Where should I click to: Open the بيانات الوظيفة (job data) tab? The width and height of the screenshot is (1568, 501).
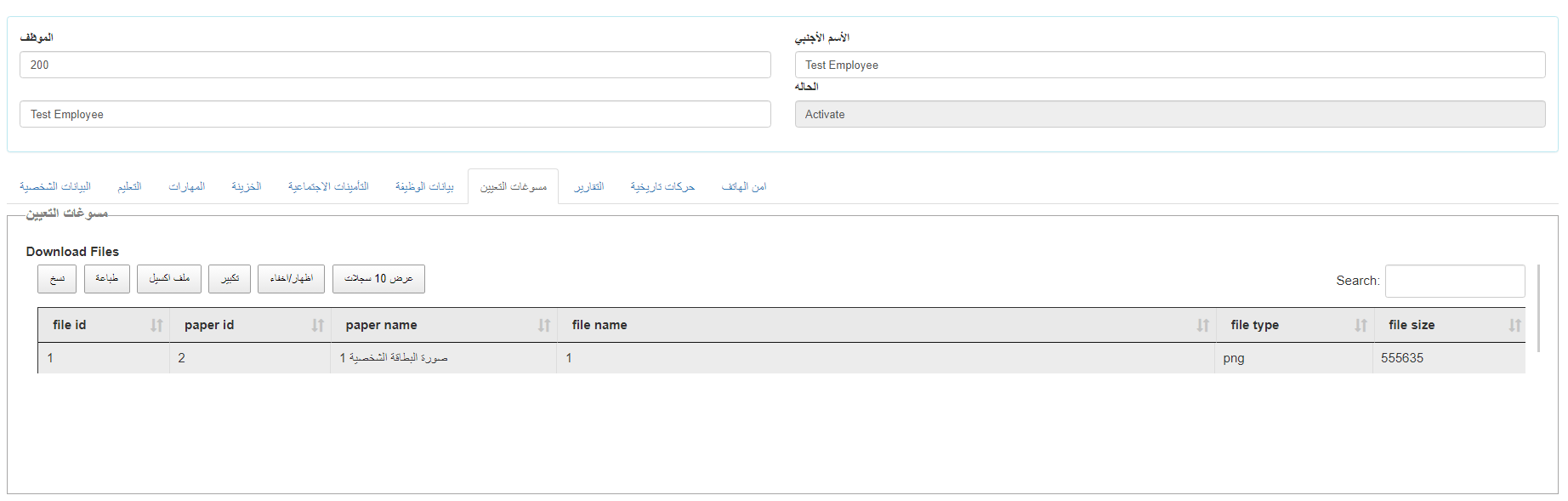coord(424,186)
